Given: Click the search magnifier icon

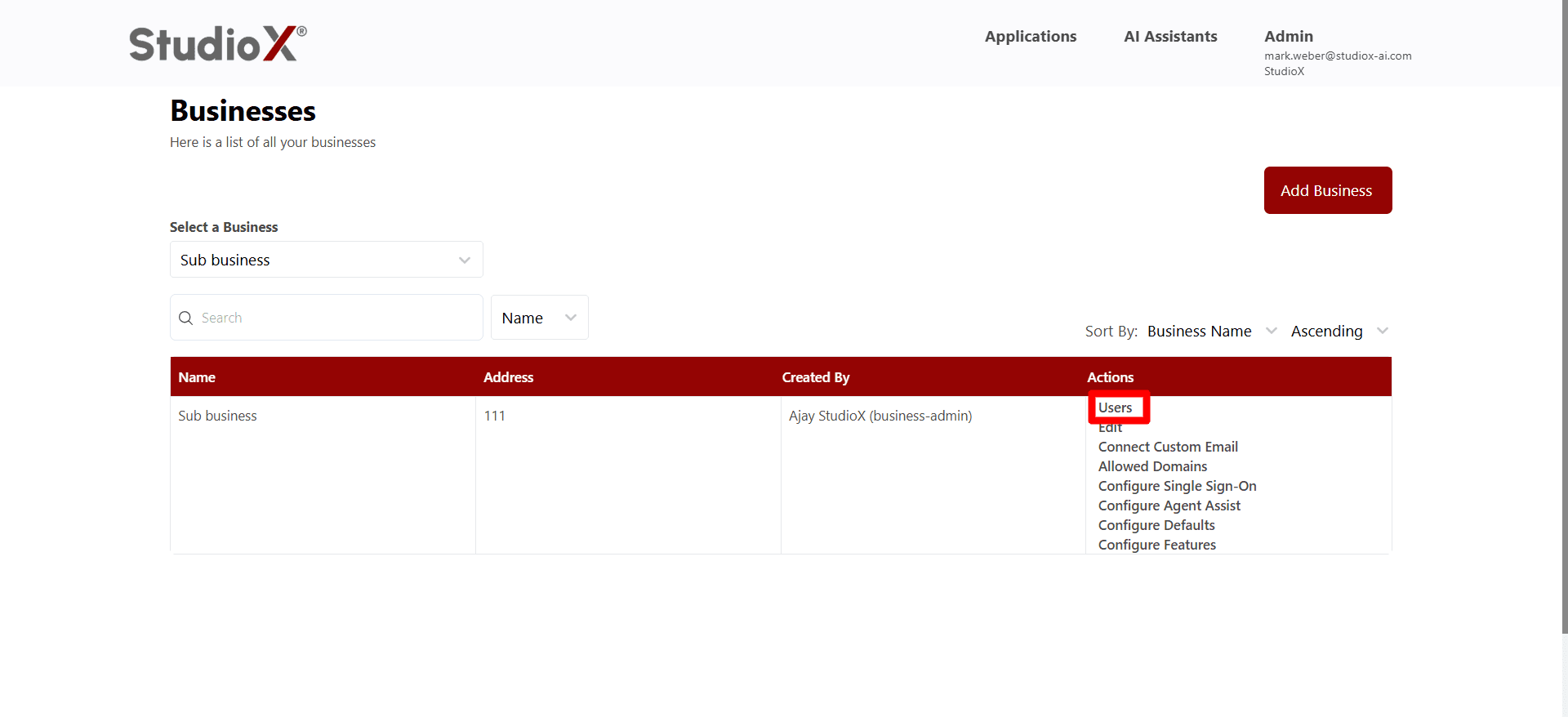Looking at the screenshot, I should [186, 318].
